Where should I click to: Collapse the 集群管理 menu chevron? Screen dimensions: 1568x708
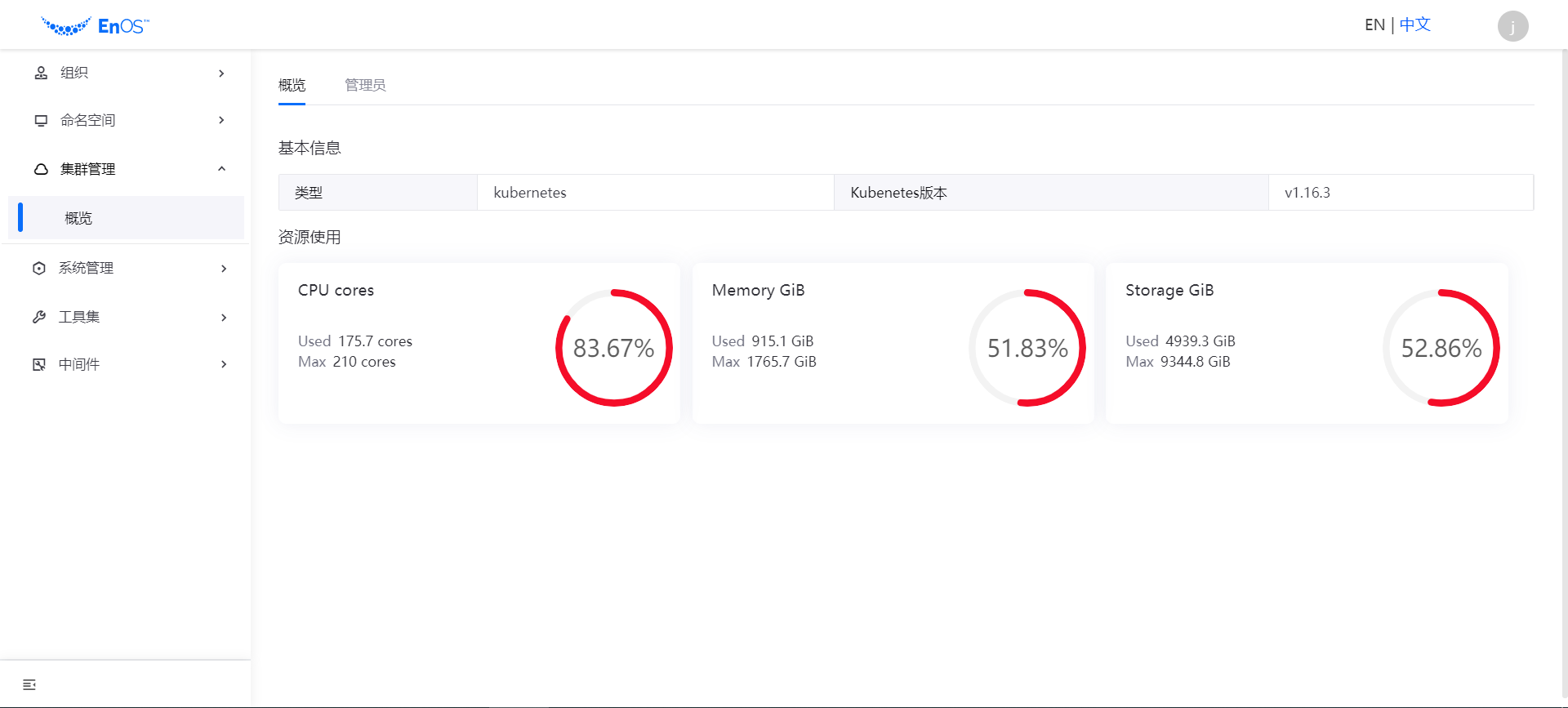tap(221, 169)
